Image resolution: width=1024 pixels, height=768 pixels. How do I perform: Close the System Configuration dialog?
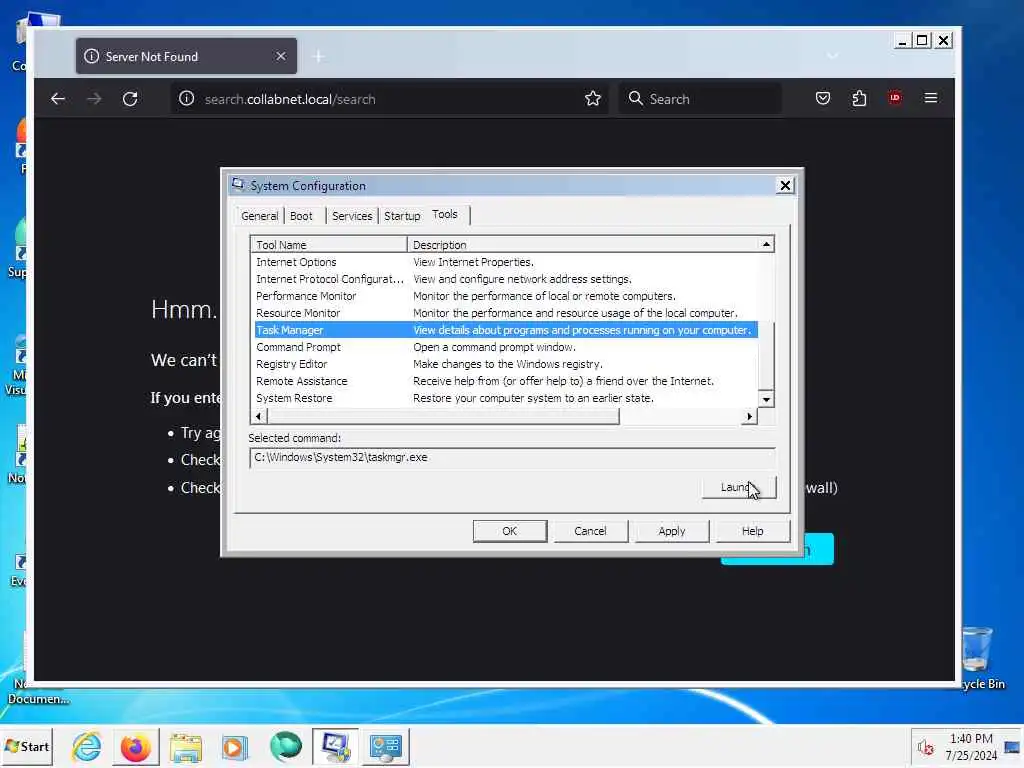coord(785,185)
